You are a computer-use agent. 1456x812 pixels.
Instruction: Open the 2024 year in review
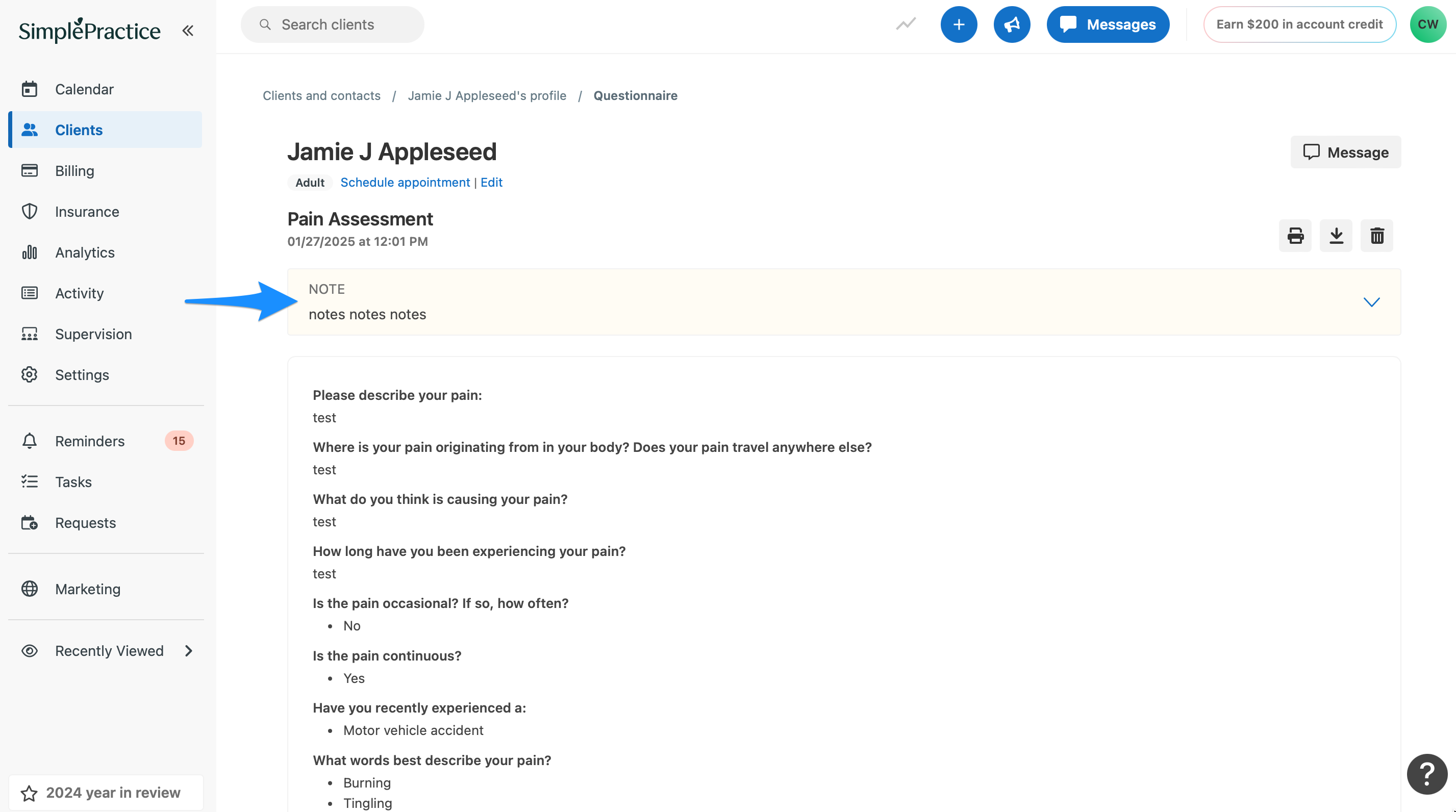[x=106, y=793]
